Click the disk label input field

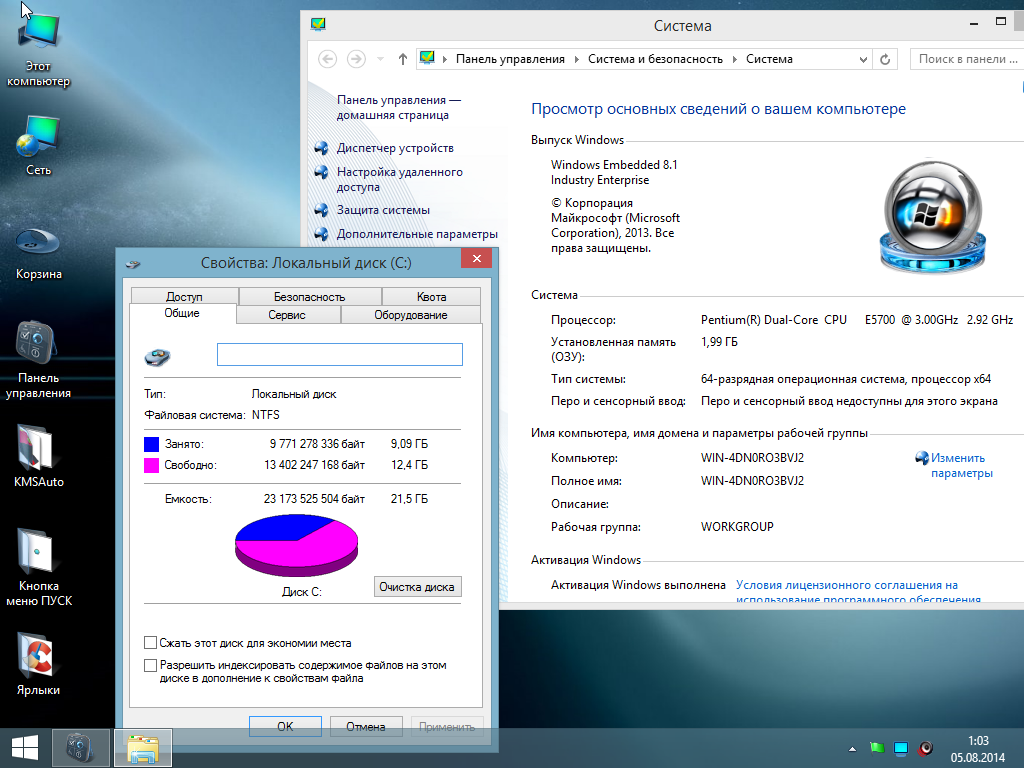click(x=340, y=355)
